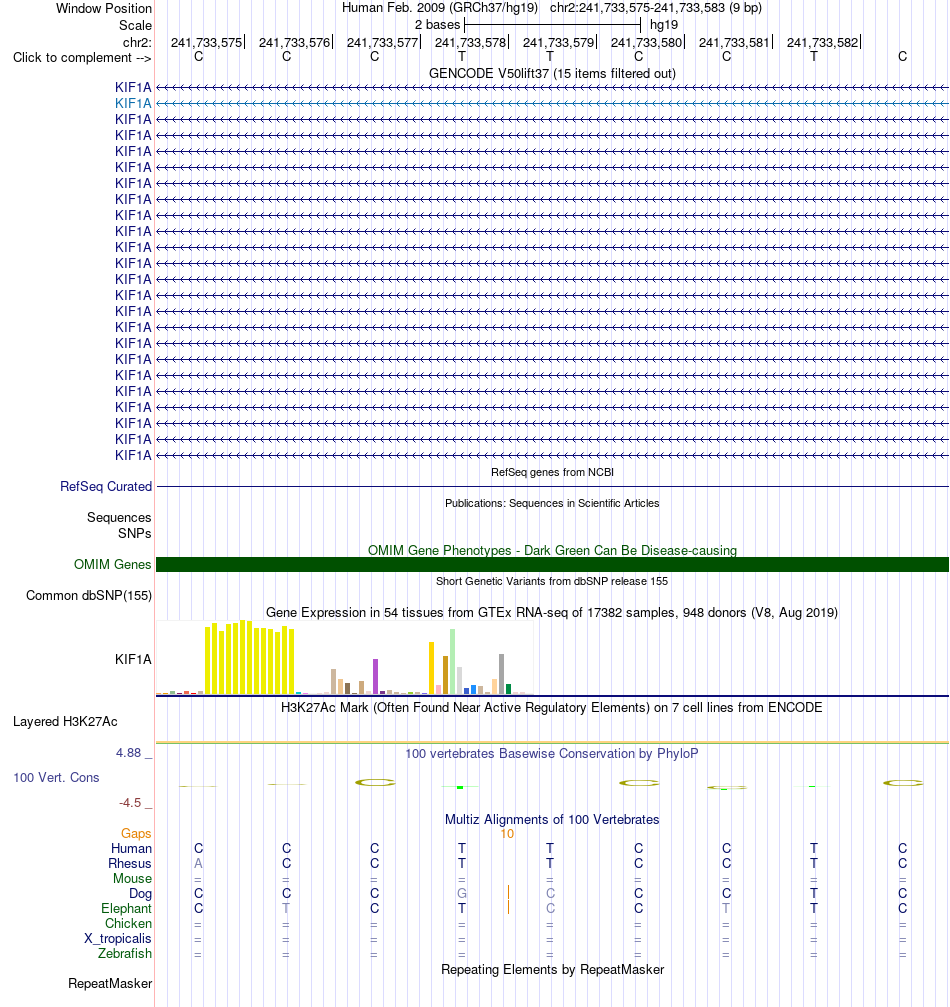Click the chr2:241,733,575-241,733,583 (9 bp) header
The width and height of the screenshot is (950, 1007).
tap(656, 8)
